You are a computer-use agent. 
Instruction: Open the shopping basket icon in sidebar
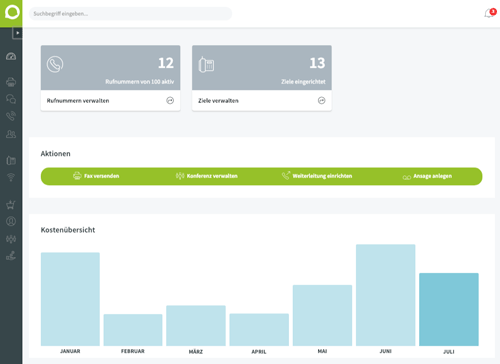[11, 204]
